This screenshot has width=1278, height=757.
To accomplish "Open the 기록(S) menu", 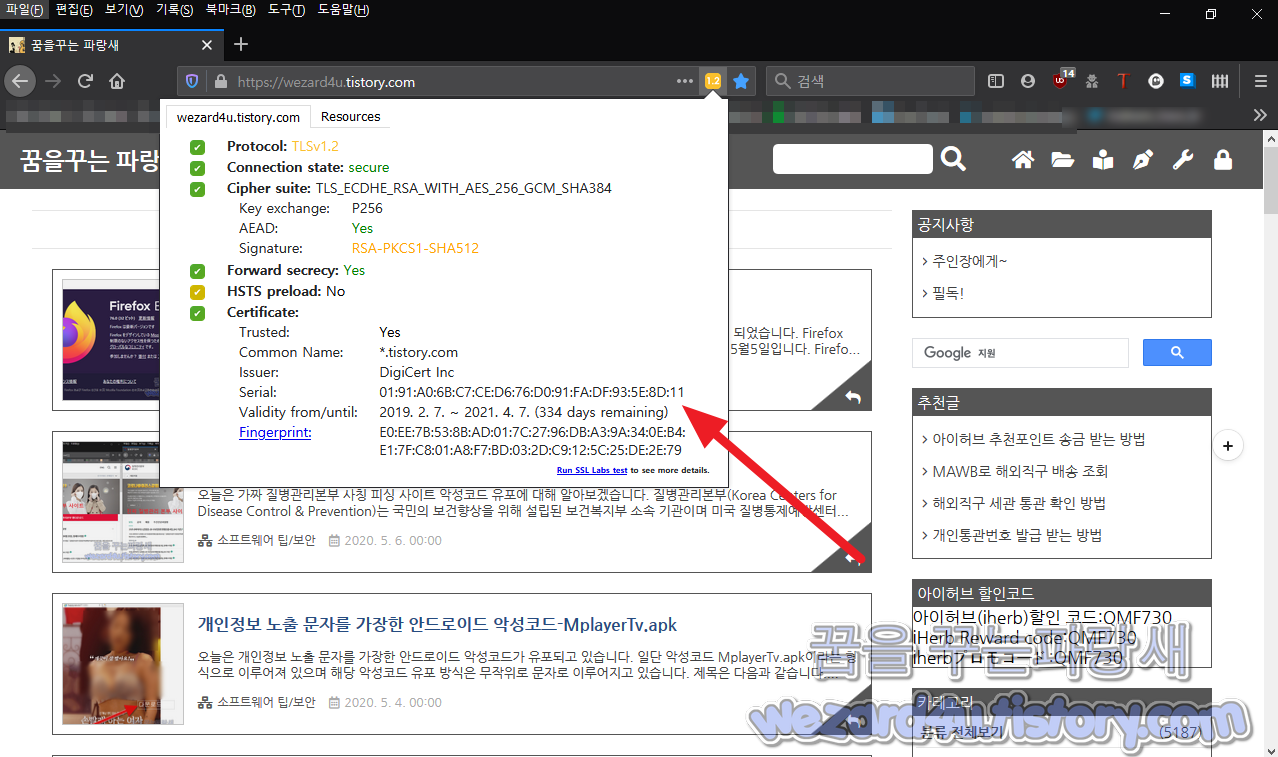I will pos(174,10).
